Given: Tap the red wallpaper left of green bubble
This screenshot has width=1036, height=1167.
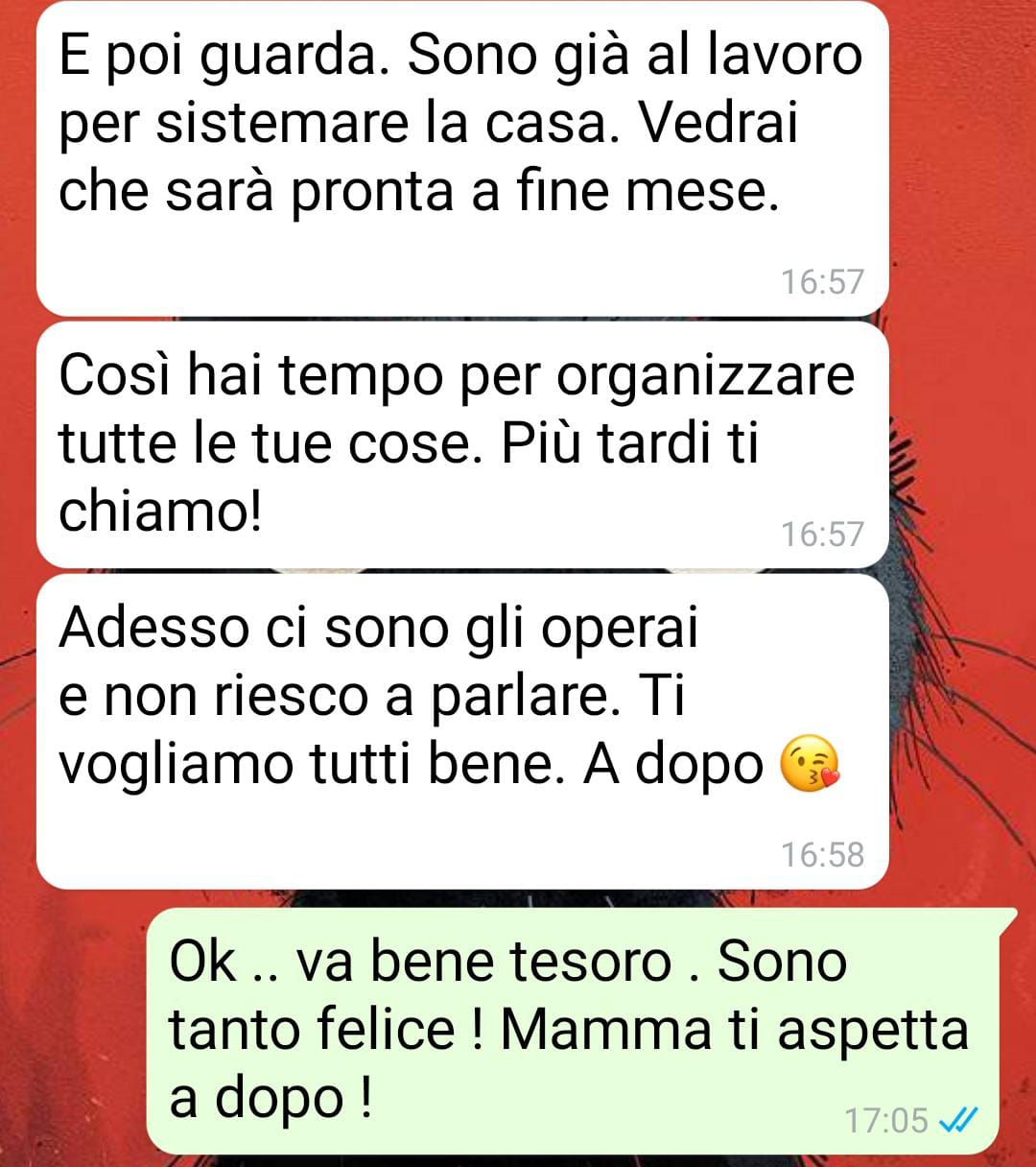Looking at the screenshot, I should pos(72,1036).
